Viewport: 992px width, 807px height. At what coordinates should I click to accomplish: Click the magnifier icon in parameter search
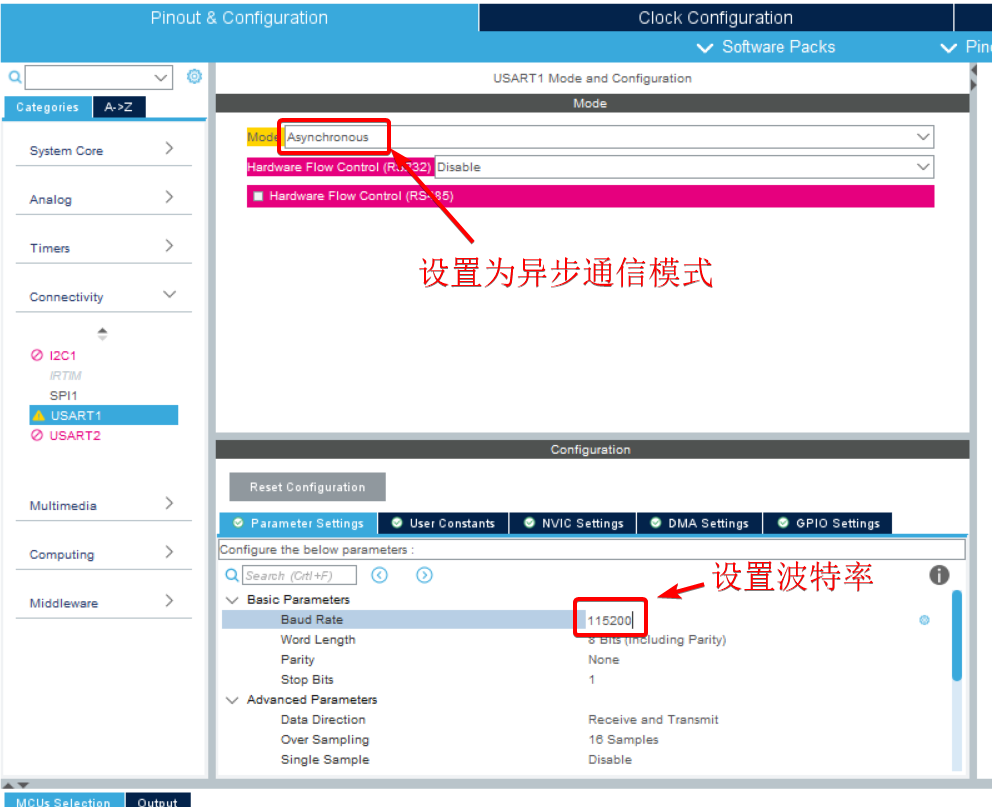pyautogui.click(x=232, y=575)
